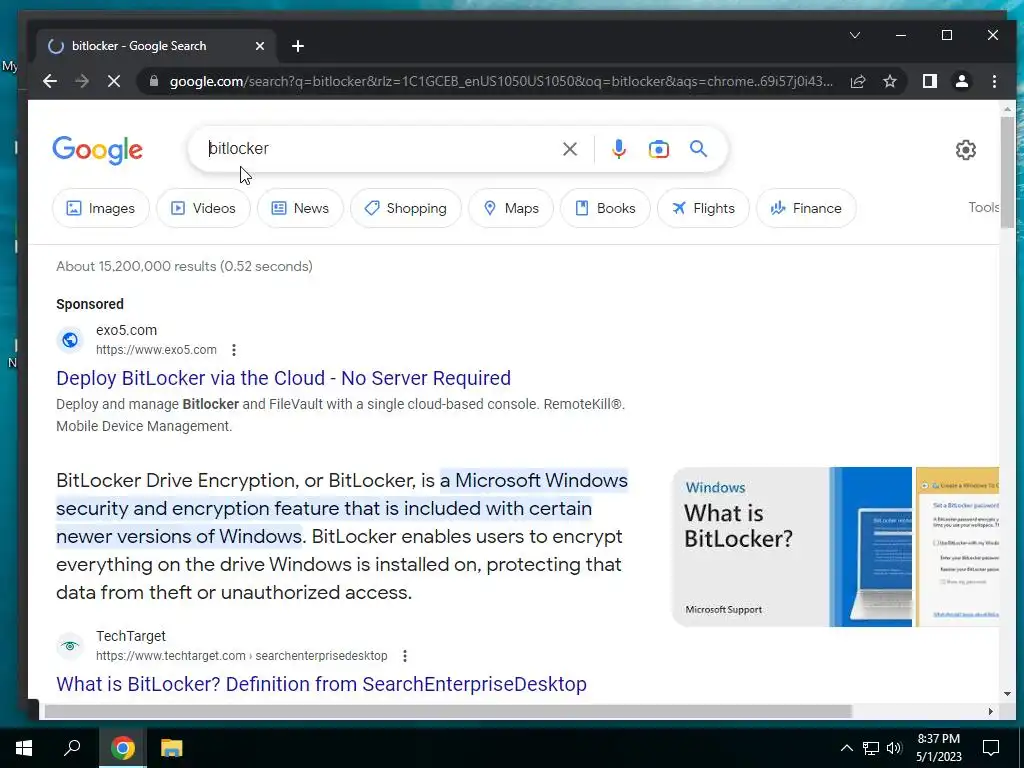Click the vertical page scrollbar

coord(1007,172)
